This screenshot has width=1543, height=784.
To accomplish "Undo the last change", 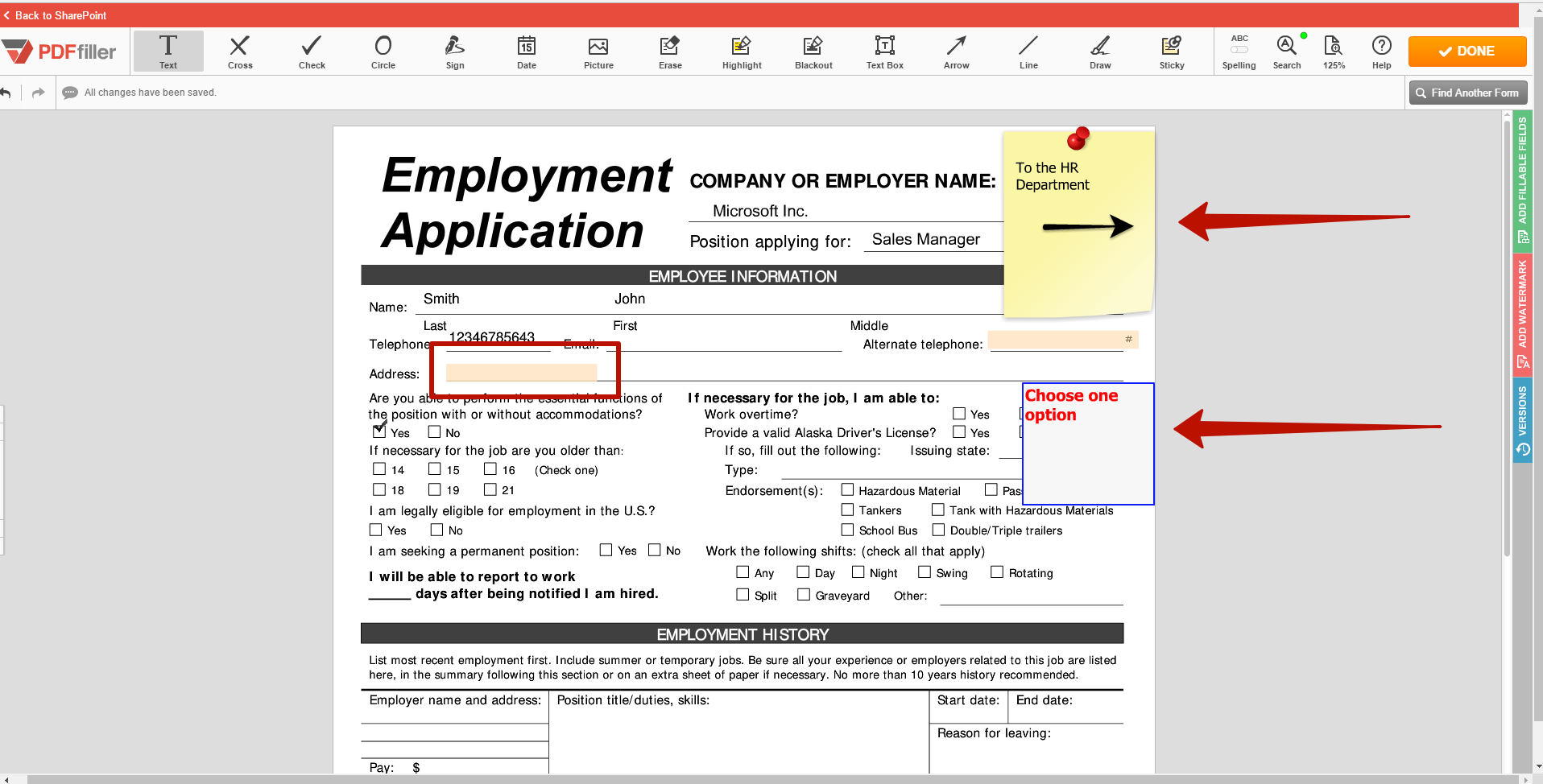I will [x=6, y=93].
